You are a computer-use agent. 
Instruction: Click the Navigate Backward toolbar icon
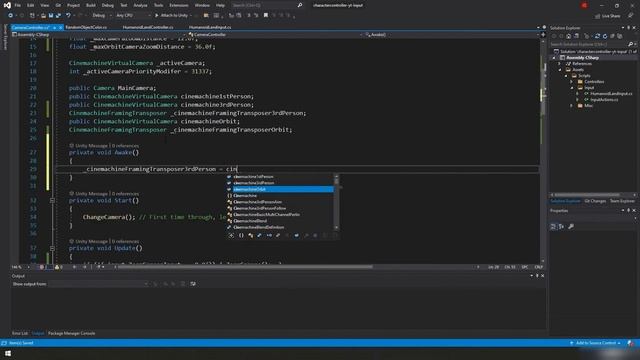(x=10, y=16)
